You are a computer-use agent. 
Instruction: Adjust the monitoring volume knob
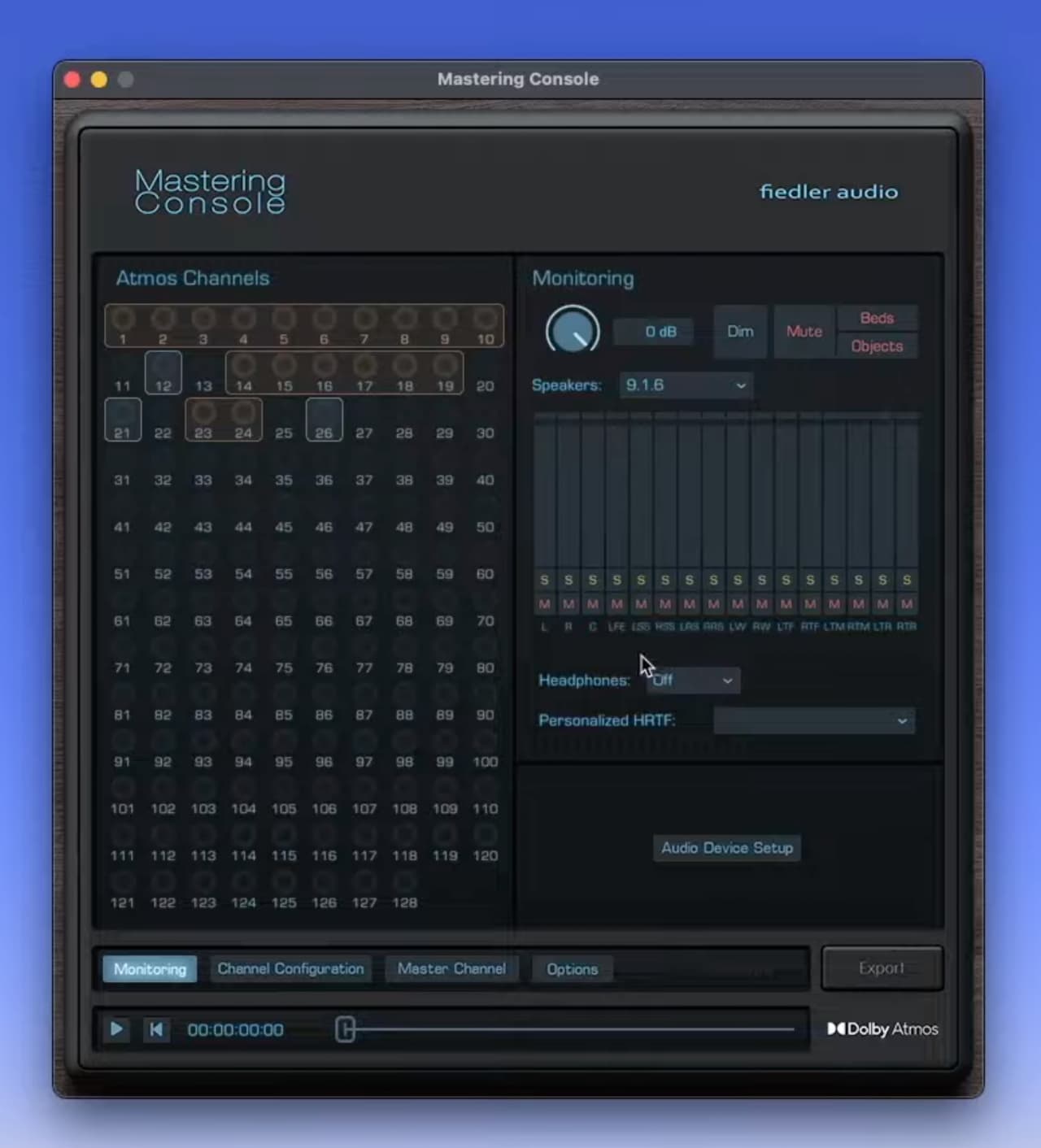click(x=571, y=332)
